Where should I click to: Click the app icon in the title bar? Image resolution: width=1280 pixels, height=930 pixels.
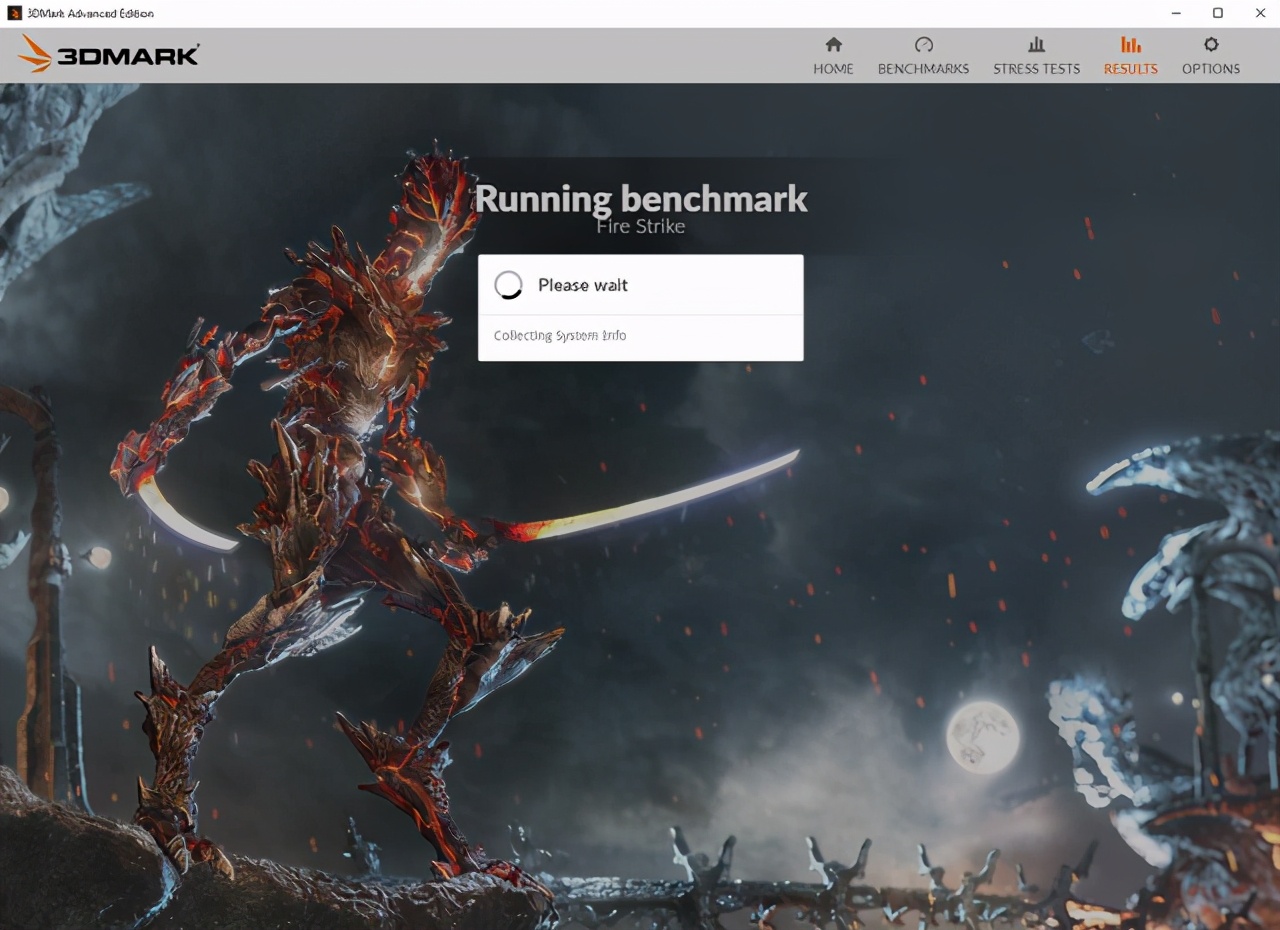(14, 13)
